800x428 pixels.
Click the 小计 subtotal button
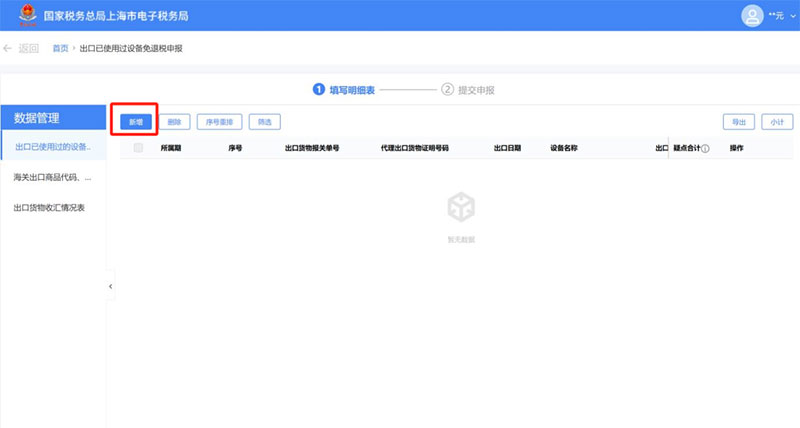coord(777,122)
